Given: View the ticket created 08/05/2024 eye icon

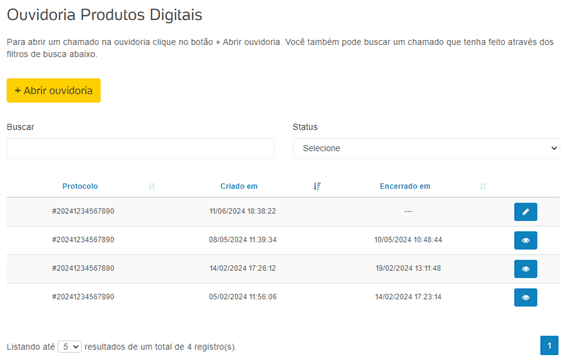Looking at the screenshot, I should (525, 240).
